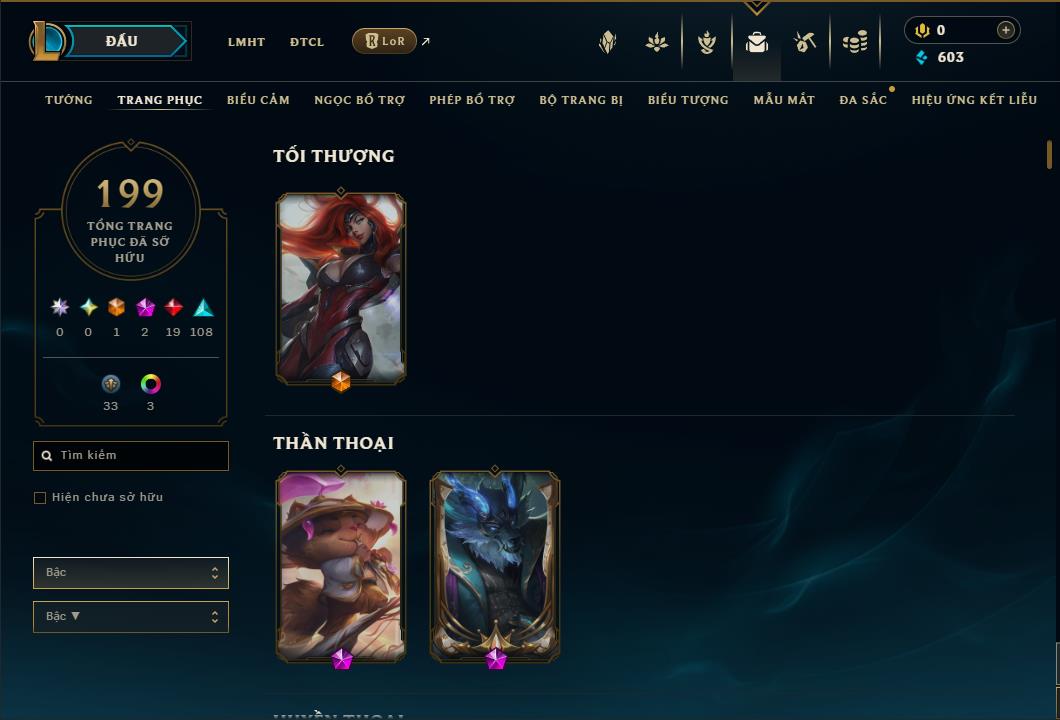
Task: Select the Teemo skin thumbnail under THẦN THOẠI
Action: click(x=341, y=567)
